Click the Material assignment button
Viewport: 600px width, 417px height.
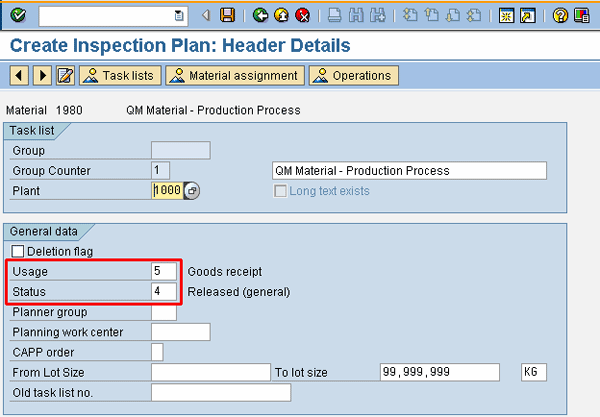click(234, 76)
